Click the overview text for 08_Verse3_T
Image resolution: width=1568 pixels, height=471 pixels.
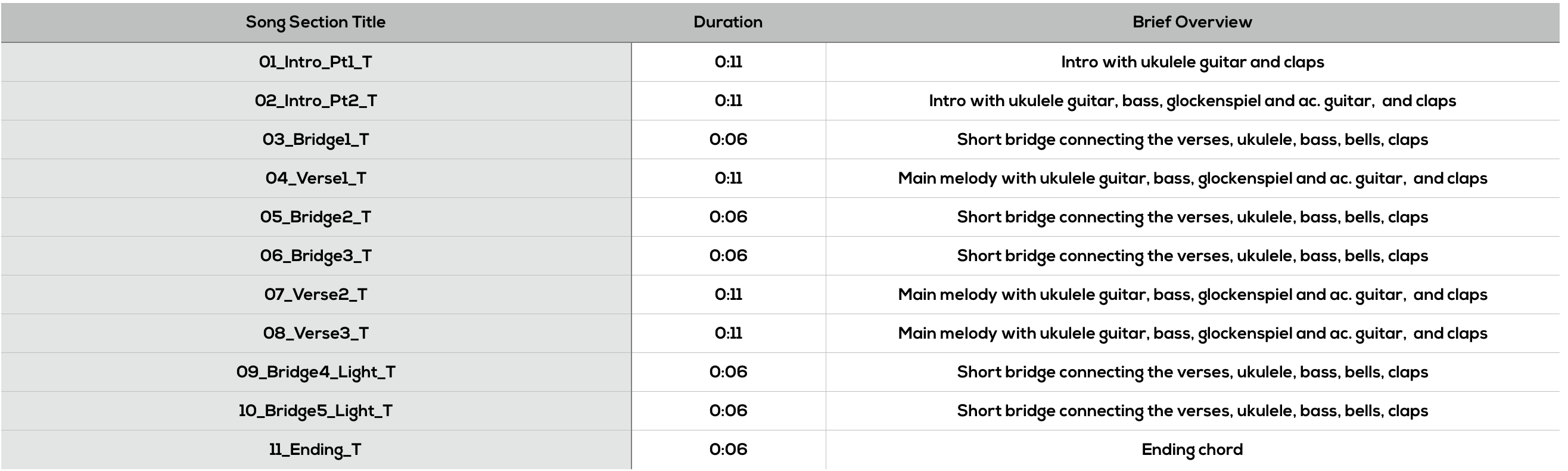tap(1192, 333)
